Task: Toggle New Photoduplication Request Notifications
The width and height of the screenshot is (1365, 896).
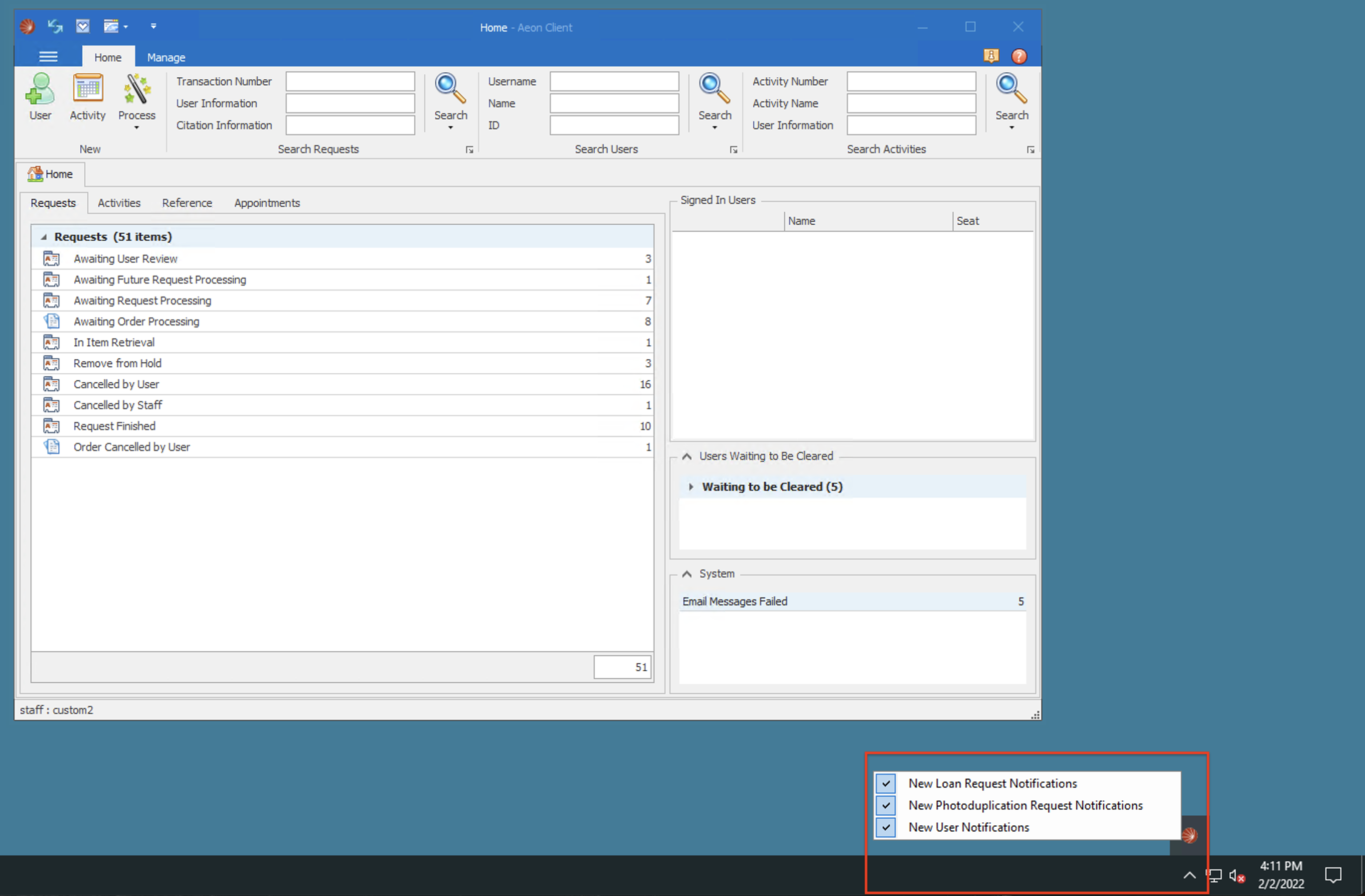Action: (885, 805)
